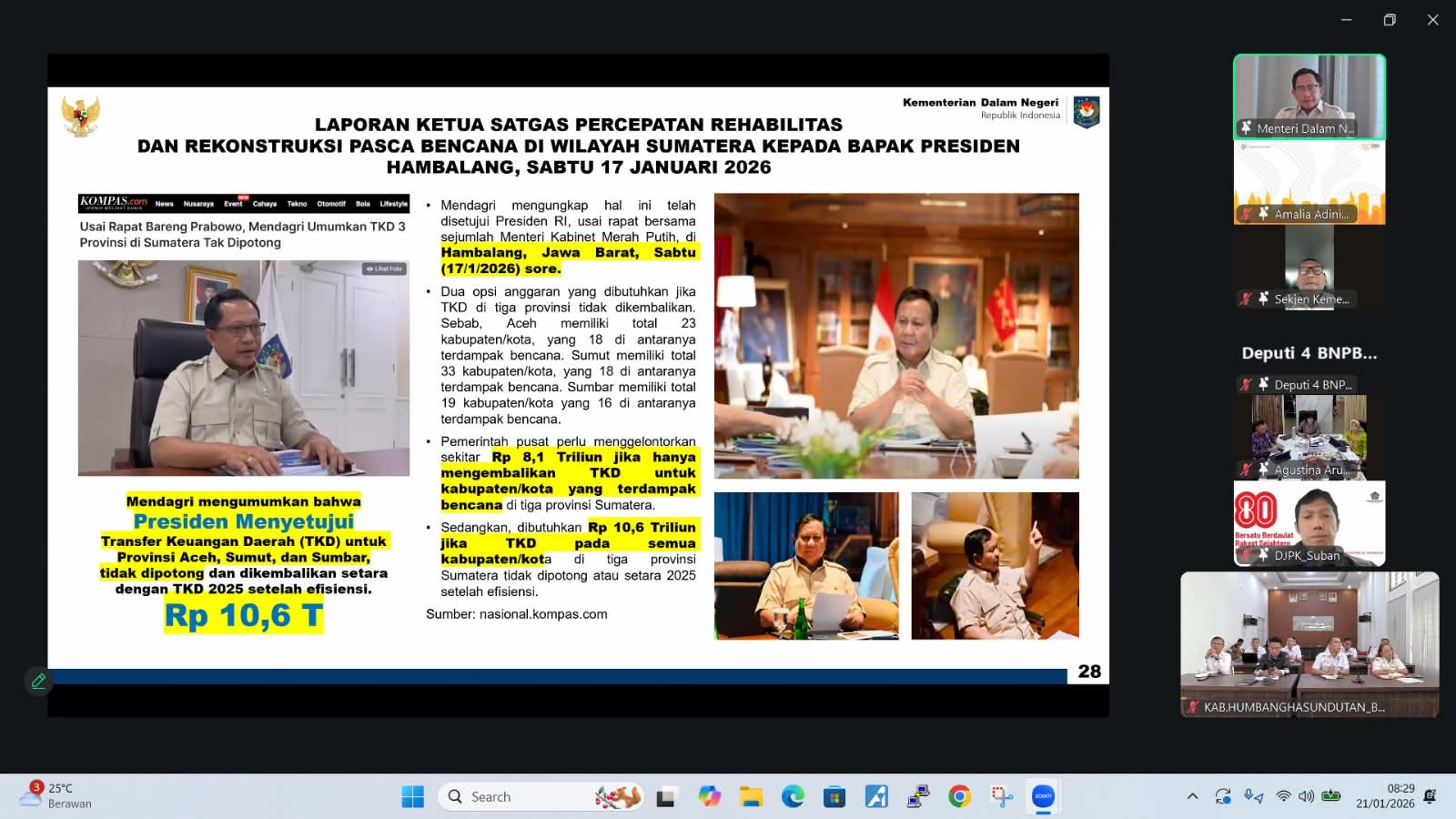Viewport: 1456px width, 819px height.
Task: Click the pin icon on Menteri Dalam N... video
Action: click(1246, 128)
